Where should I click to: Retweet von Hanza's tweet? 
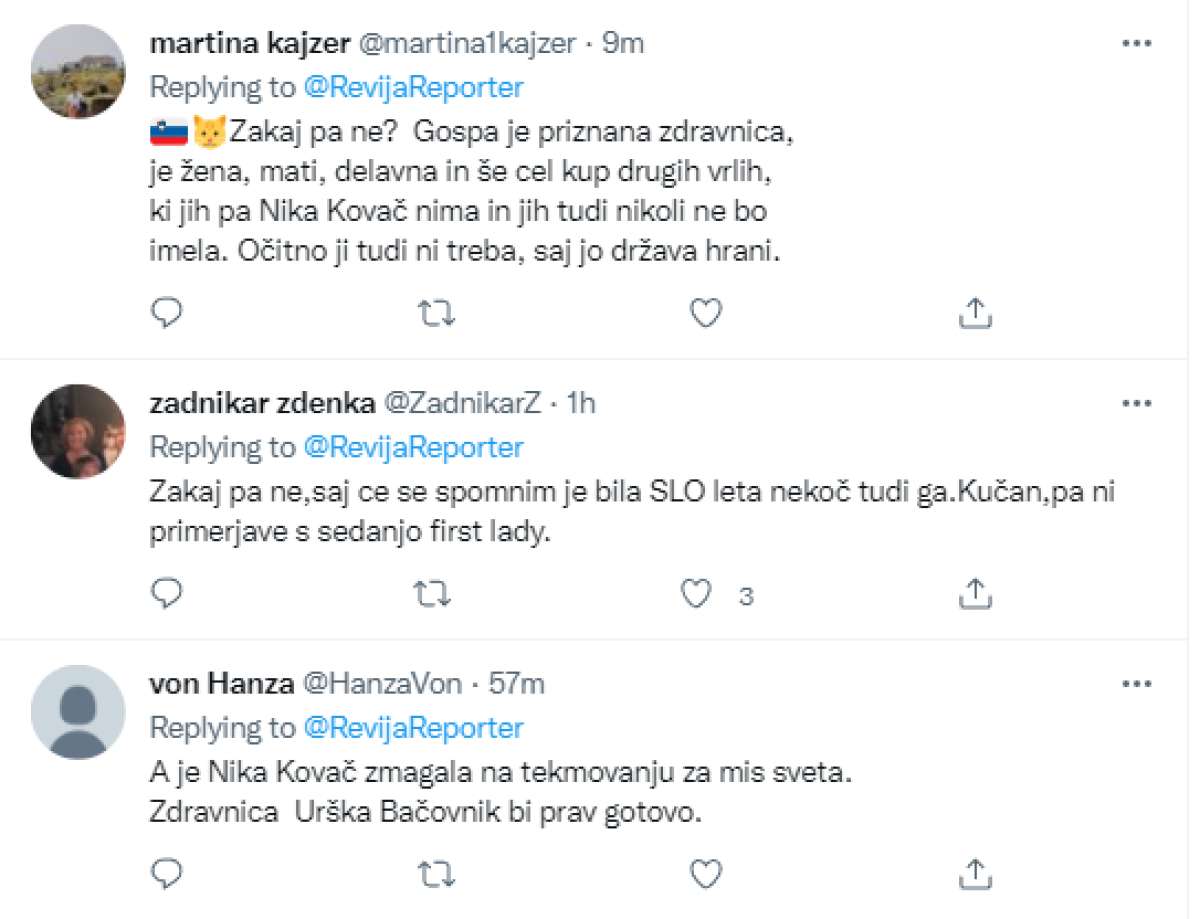[435, 875]
